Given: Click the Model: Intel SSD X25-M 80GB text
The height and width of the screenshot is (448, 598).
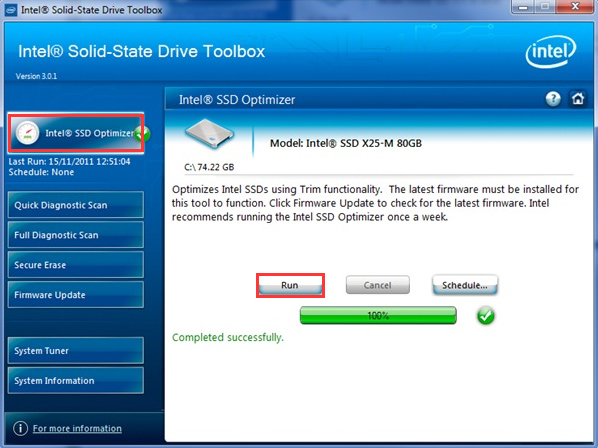Looking at the screenshot, I should 346,143.
